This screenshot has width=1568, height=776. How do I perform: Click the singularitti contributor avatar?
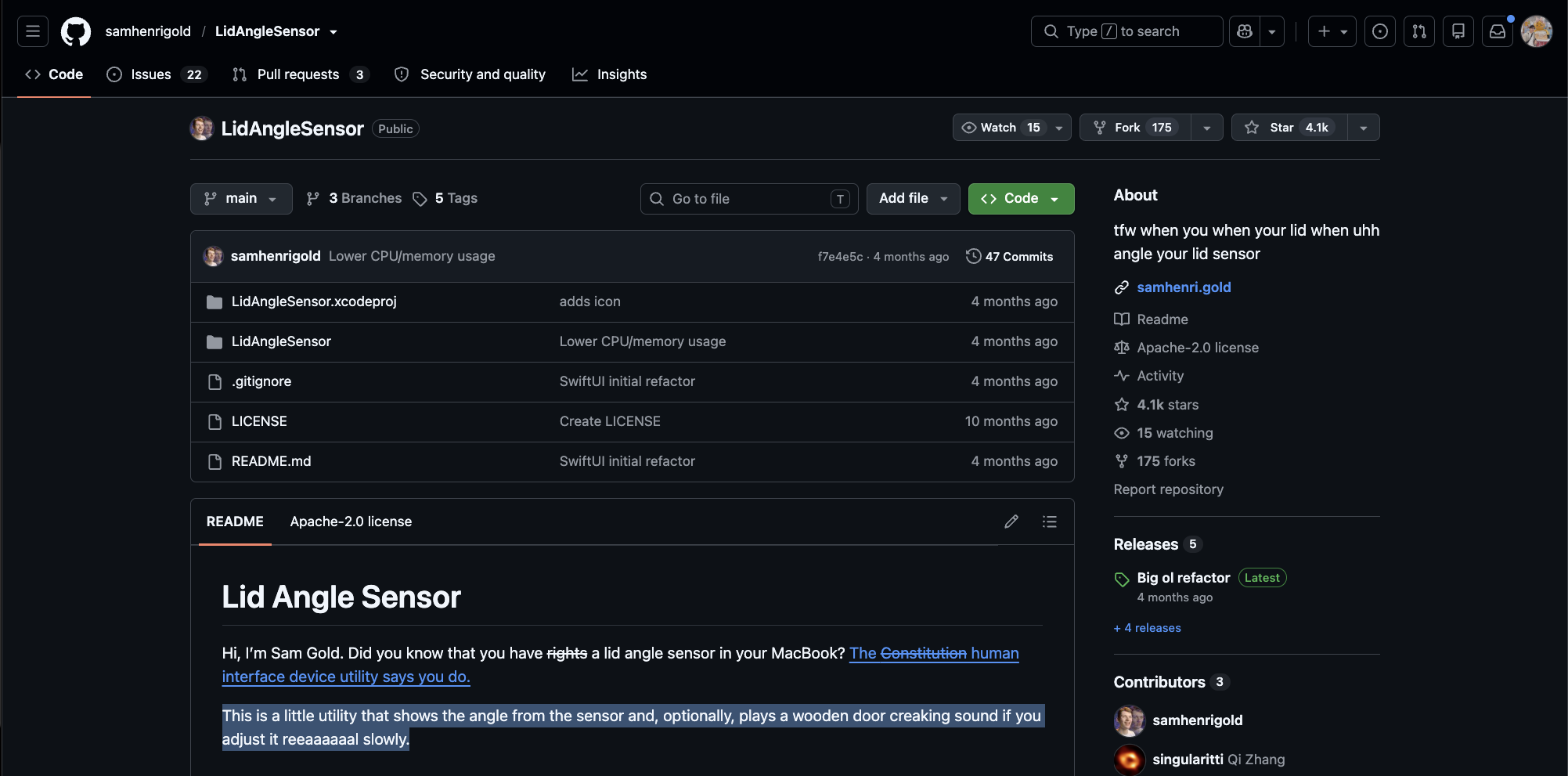(1130, 760)
